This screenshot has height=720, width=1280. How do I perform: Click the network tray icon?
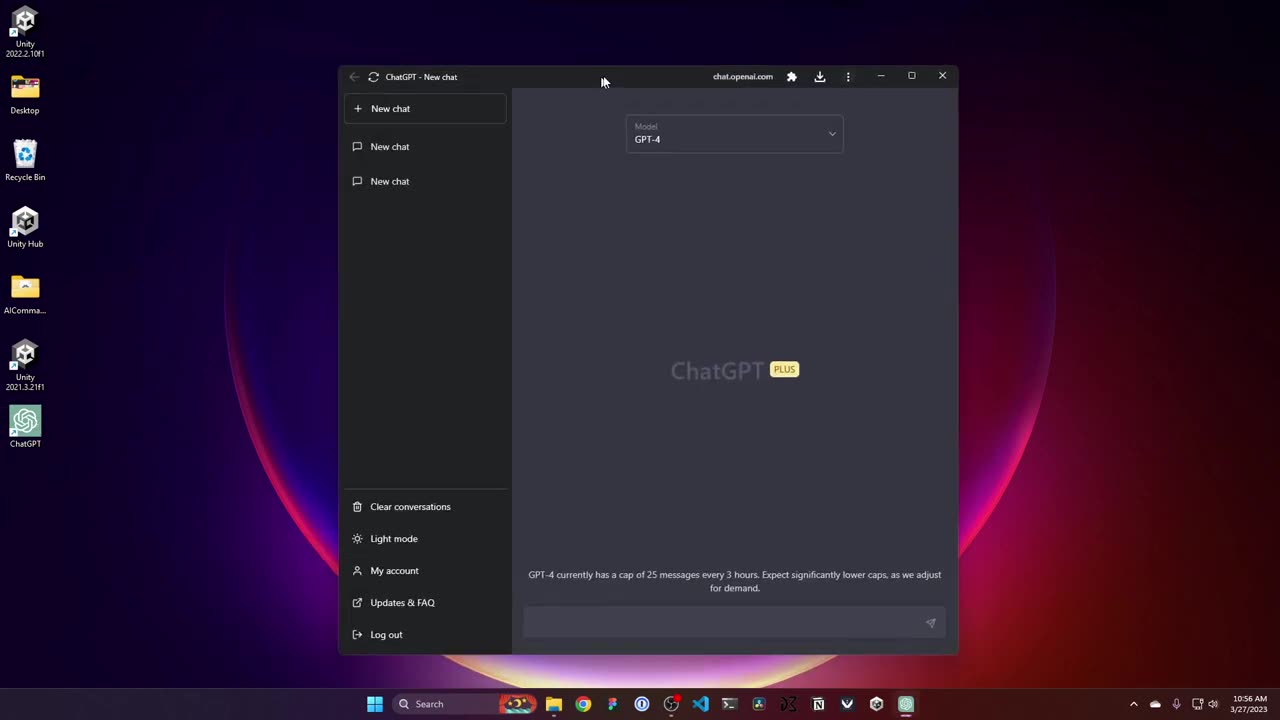(1197, 704)
